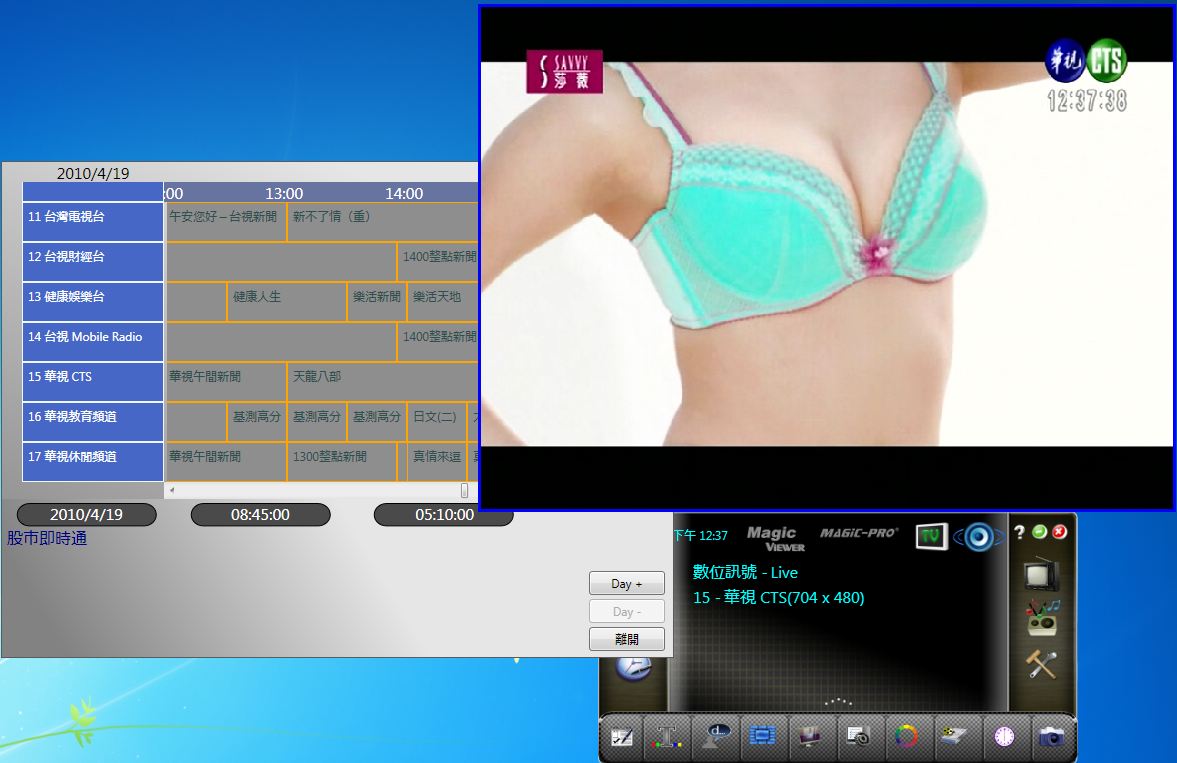Click the program guide horizontal scrollbar thumb

tap(464, 490)
